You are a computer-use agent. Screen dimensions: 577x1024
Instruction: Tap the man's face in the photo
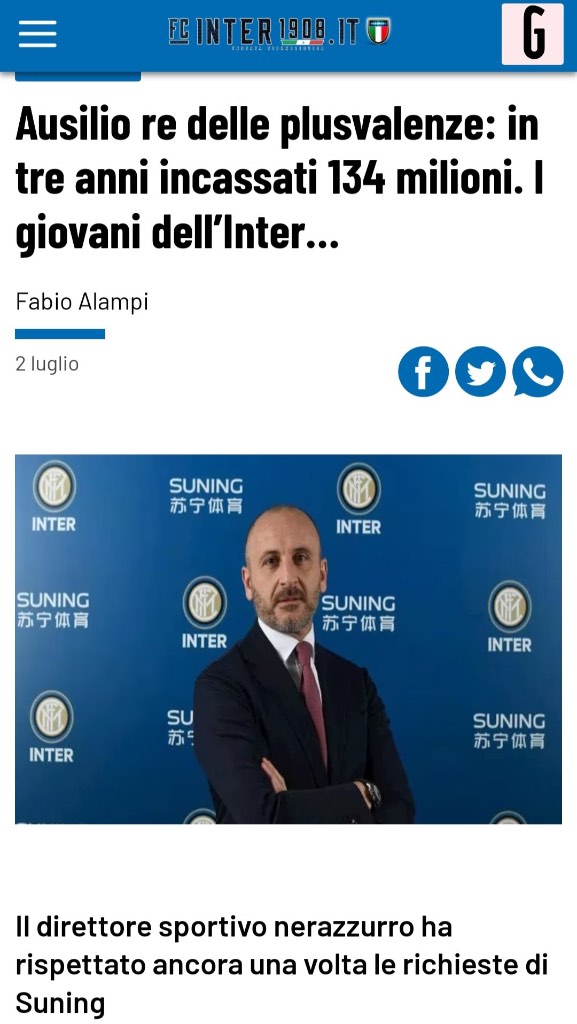[x=285, y=566]
